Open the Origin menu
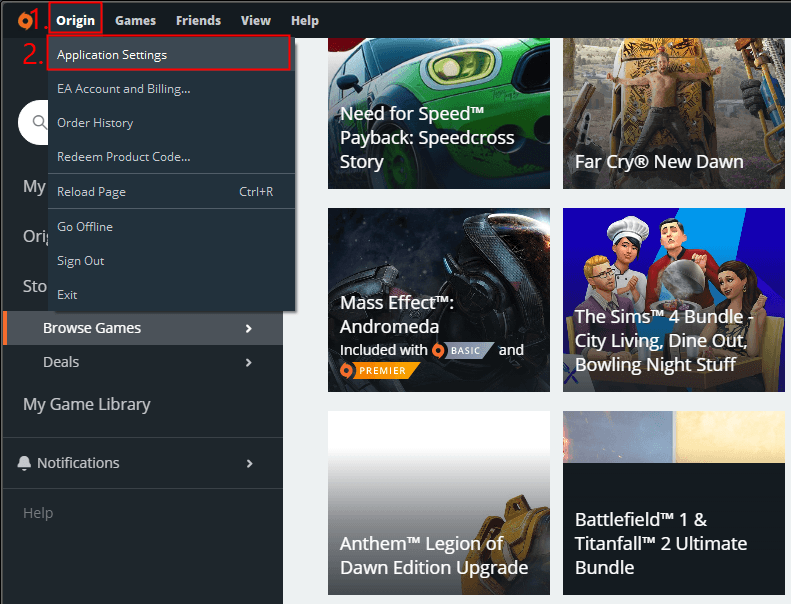The height and width of the screenshot is (604, 791). [76, 20]
